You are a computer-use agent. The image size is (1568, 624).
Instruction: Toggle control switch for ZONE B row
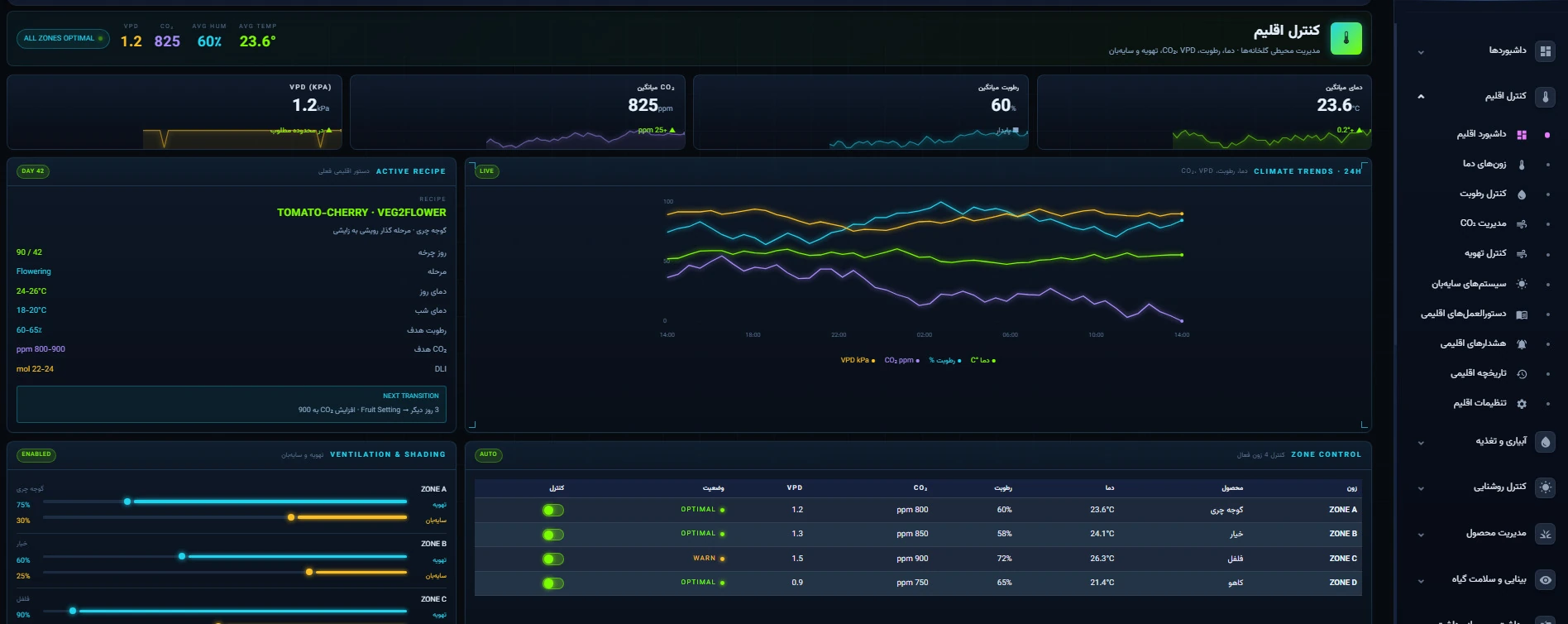pyautogui.click(x=552, y=535)
